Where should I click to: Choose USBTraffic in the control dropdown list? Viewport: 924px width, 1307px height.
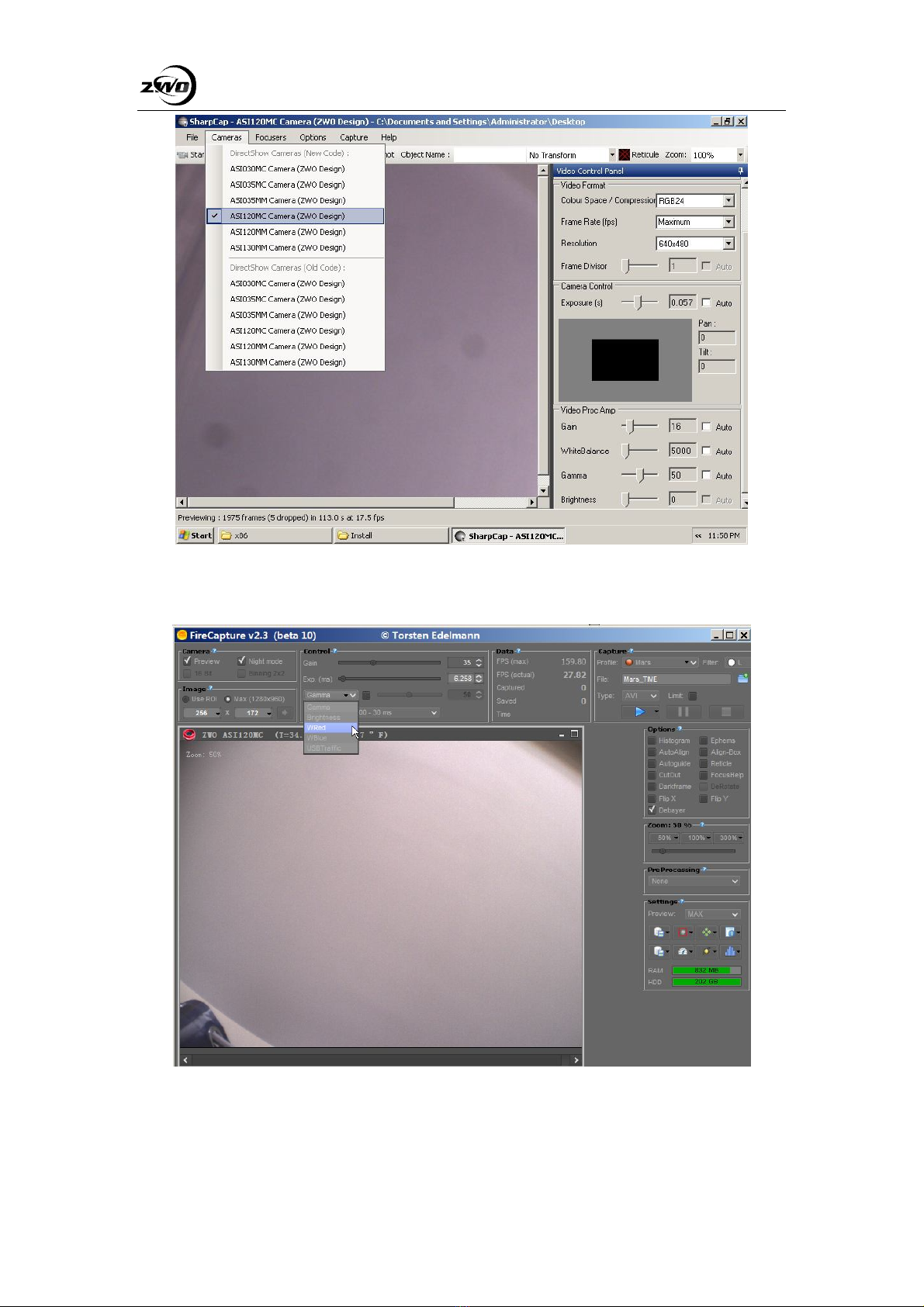point(330,749)
